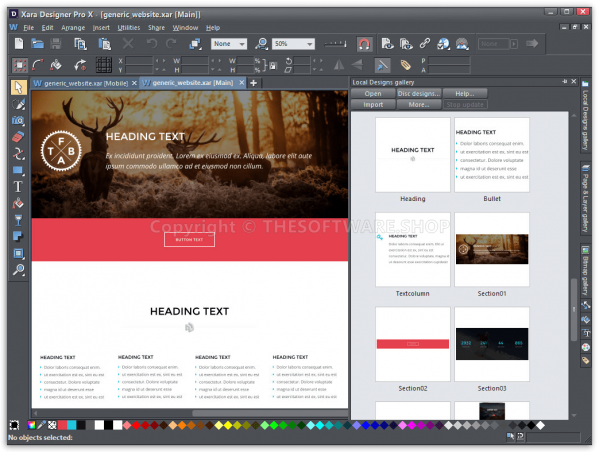Open the File menu
The width and height of the screenshot is (599, 452).
(28, 28)
